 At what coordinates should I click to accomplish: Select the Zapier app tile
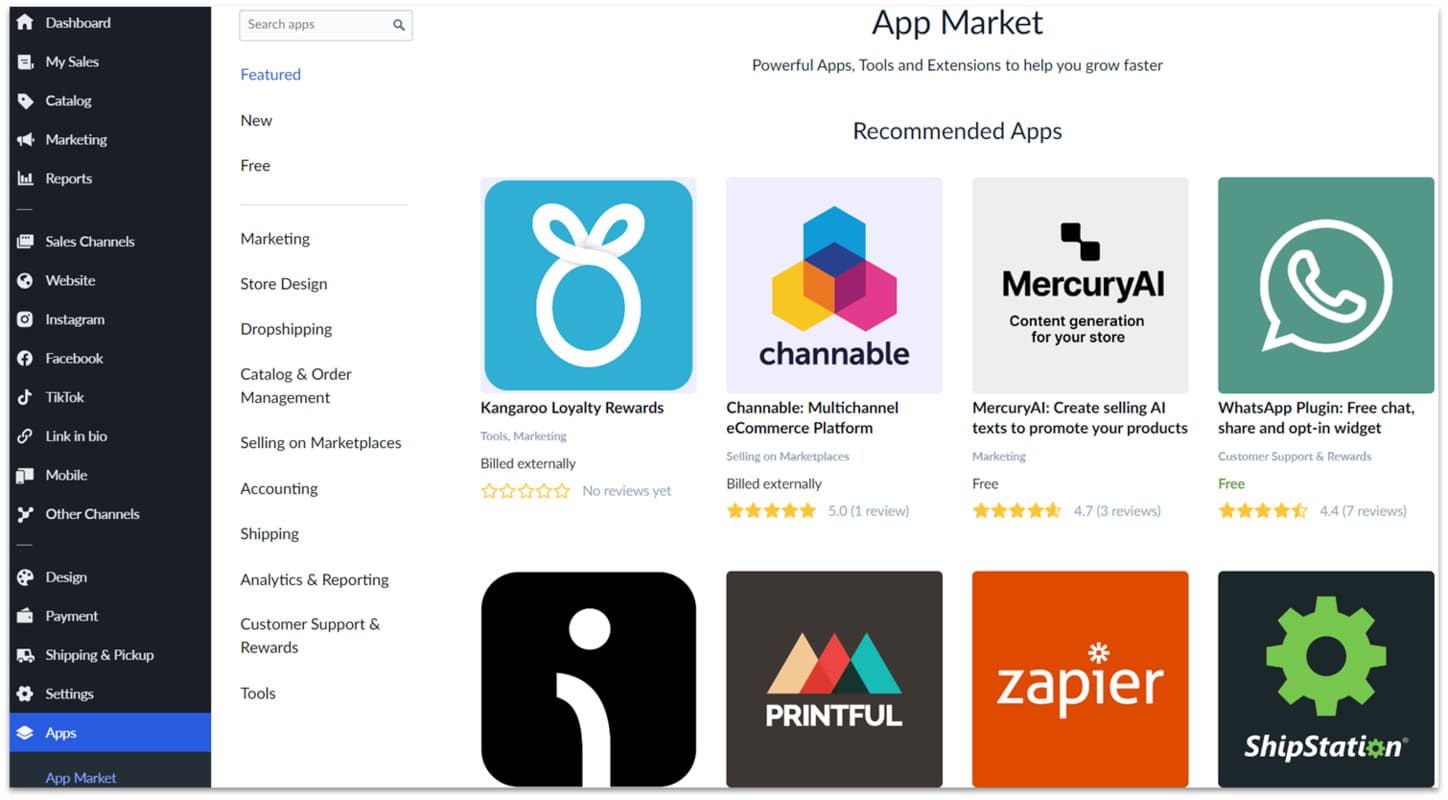[1080, 679]
